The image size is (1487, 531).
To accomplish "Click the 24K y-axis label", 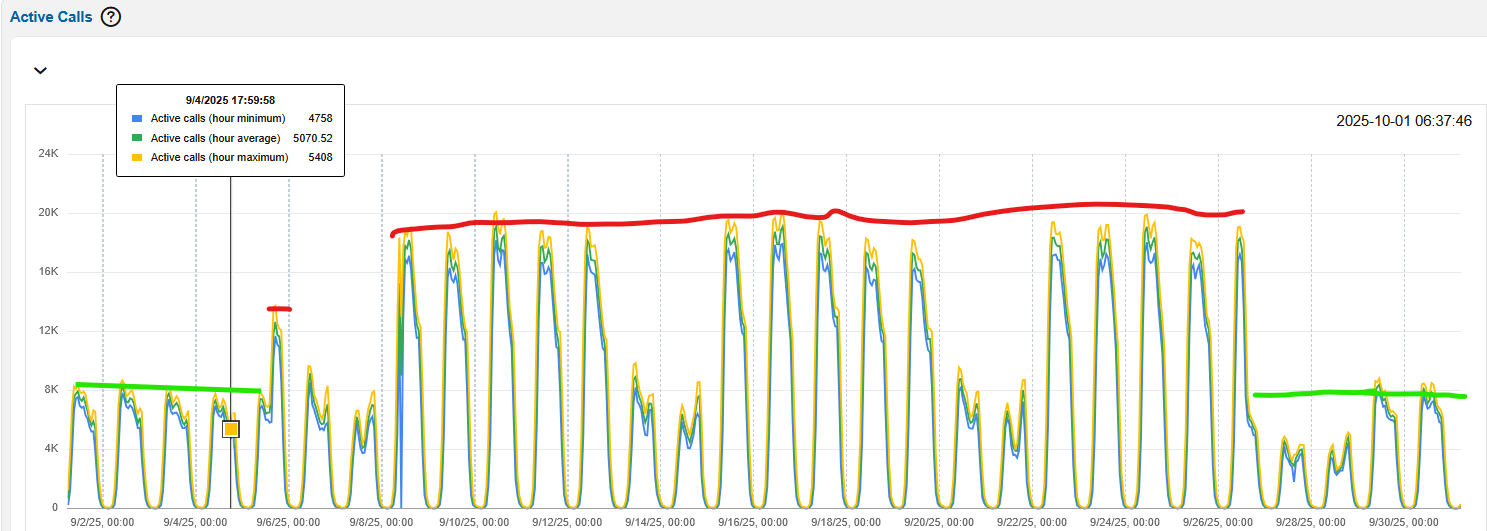I will click(x=49, y=155).
